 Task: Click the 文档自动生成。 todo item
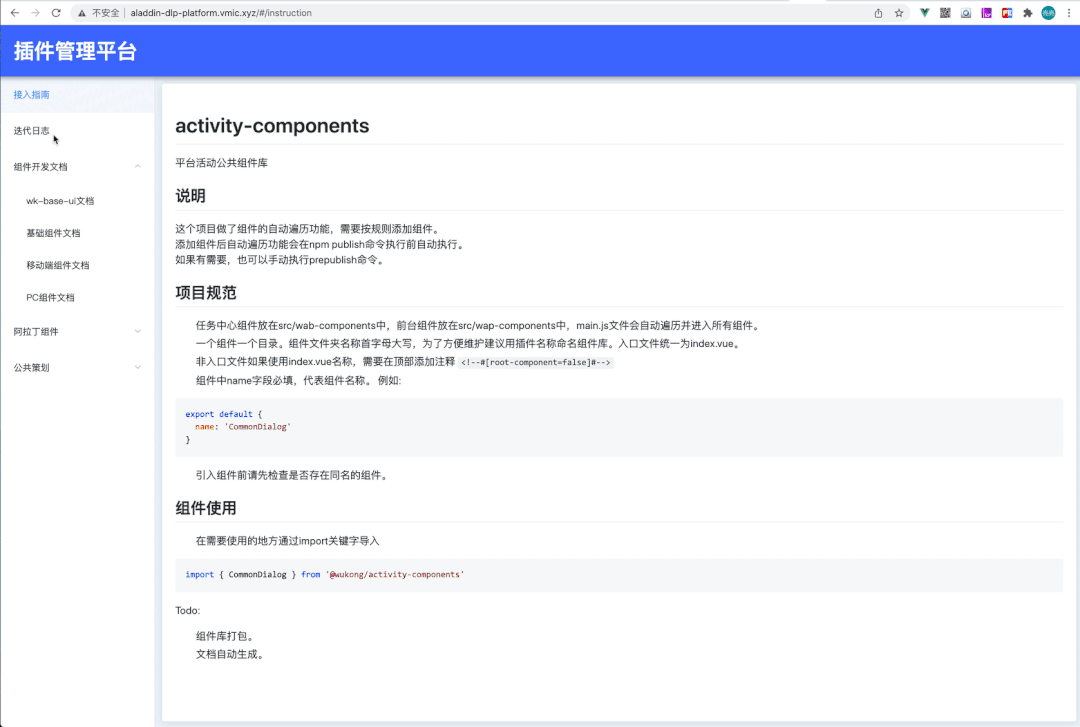[230, 654]
